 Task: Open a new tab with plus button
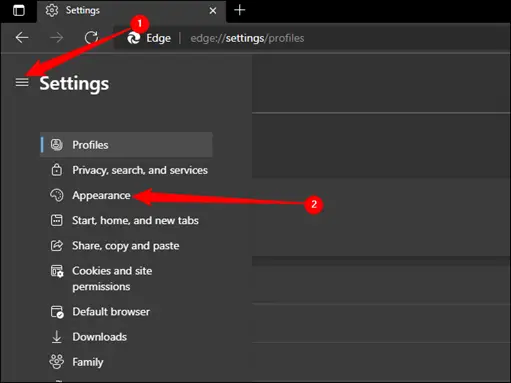point(240,10)
